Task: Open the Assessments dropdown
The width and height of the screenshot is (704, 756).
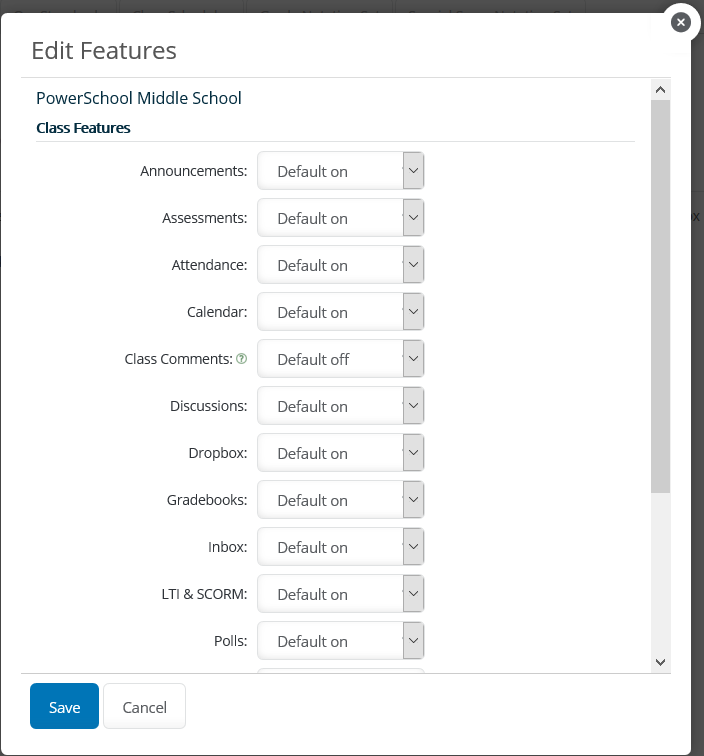Action: coord(340,217)
